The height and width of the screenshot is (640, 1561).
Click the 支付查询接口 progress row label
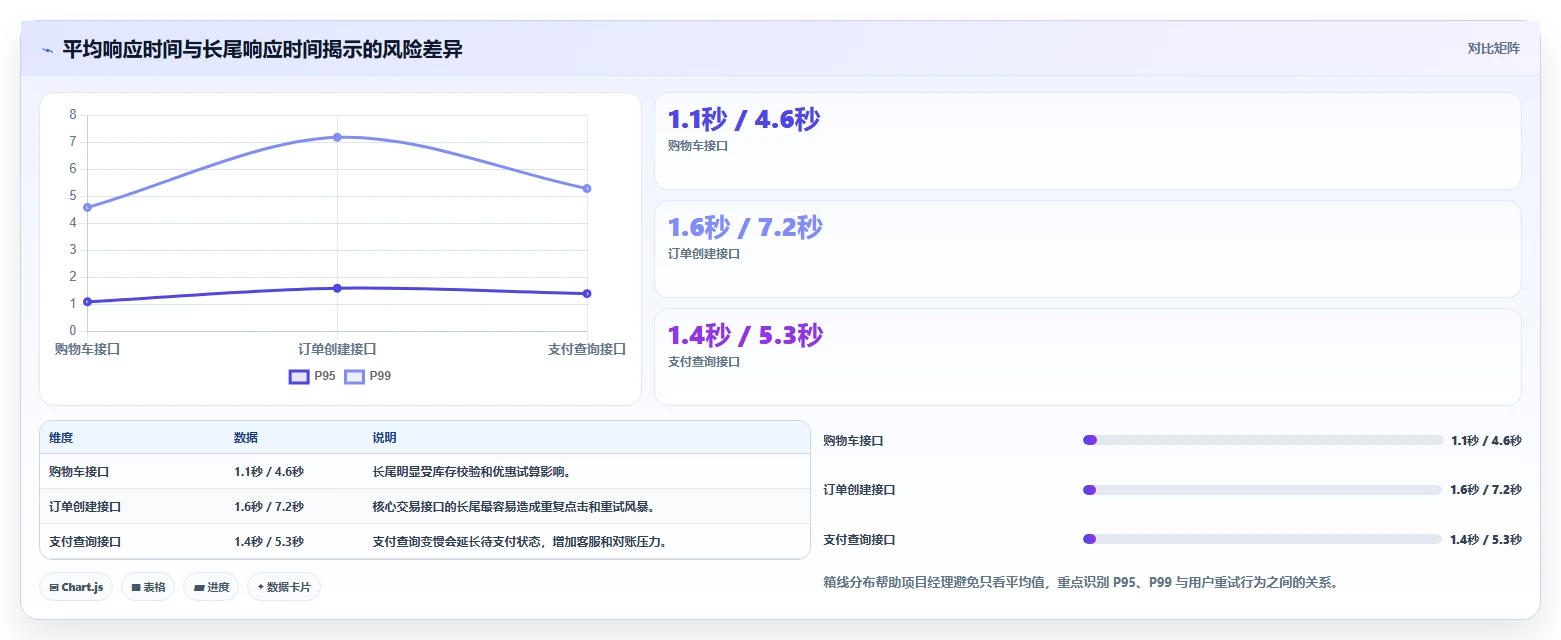coord(859,540)
